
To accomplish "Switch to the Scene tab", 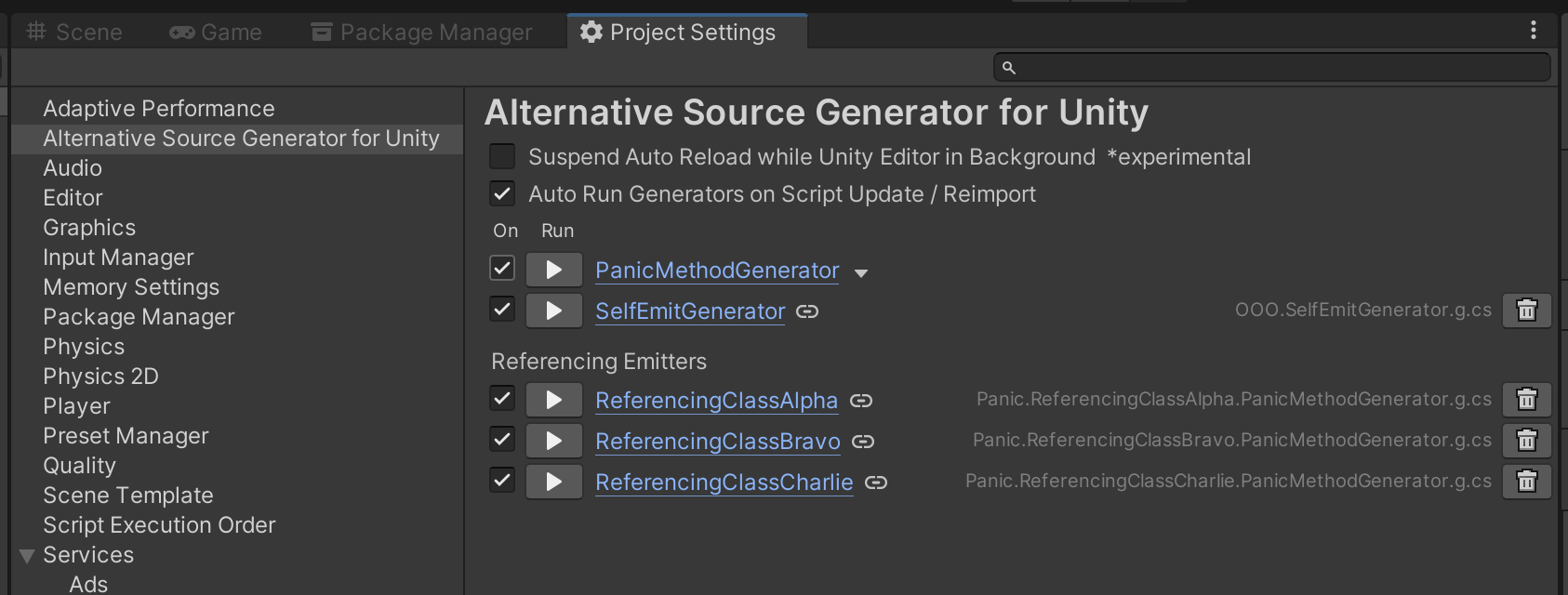I will [x=74, y=33].
